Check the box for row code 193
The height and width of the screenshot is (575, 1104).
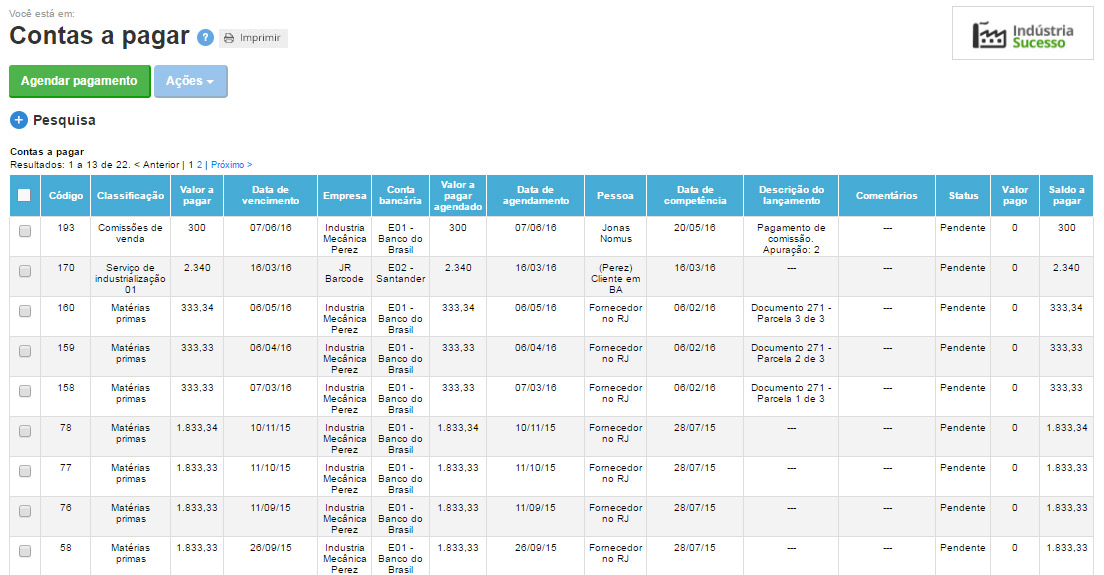point(25,231)
